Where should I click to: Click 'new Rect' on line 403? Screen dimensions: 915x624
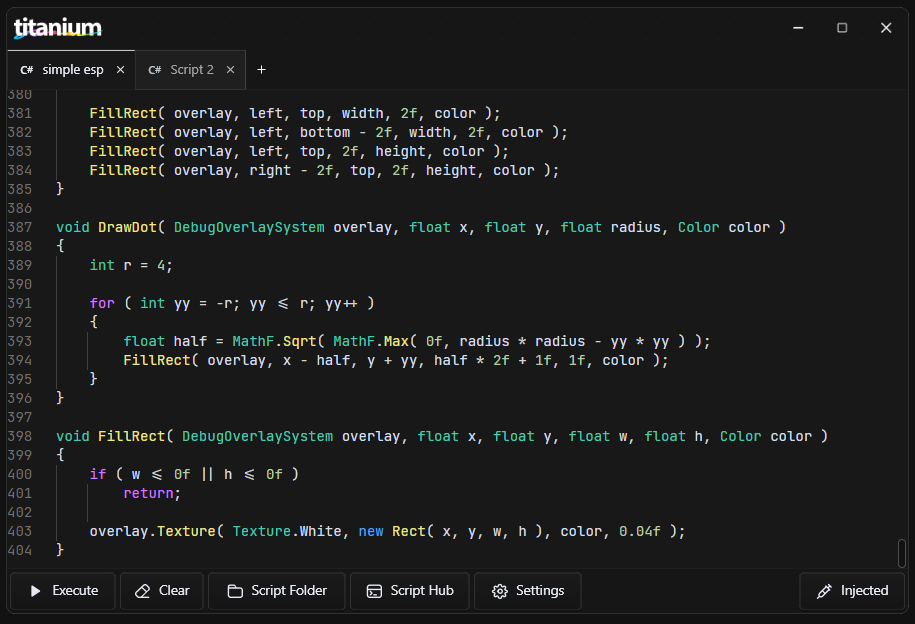click(x=392, y=531)
